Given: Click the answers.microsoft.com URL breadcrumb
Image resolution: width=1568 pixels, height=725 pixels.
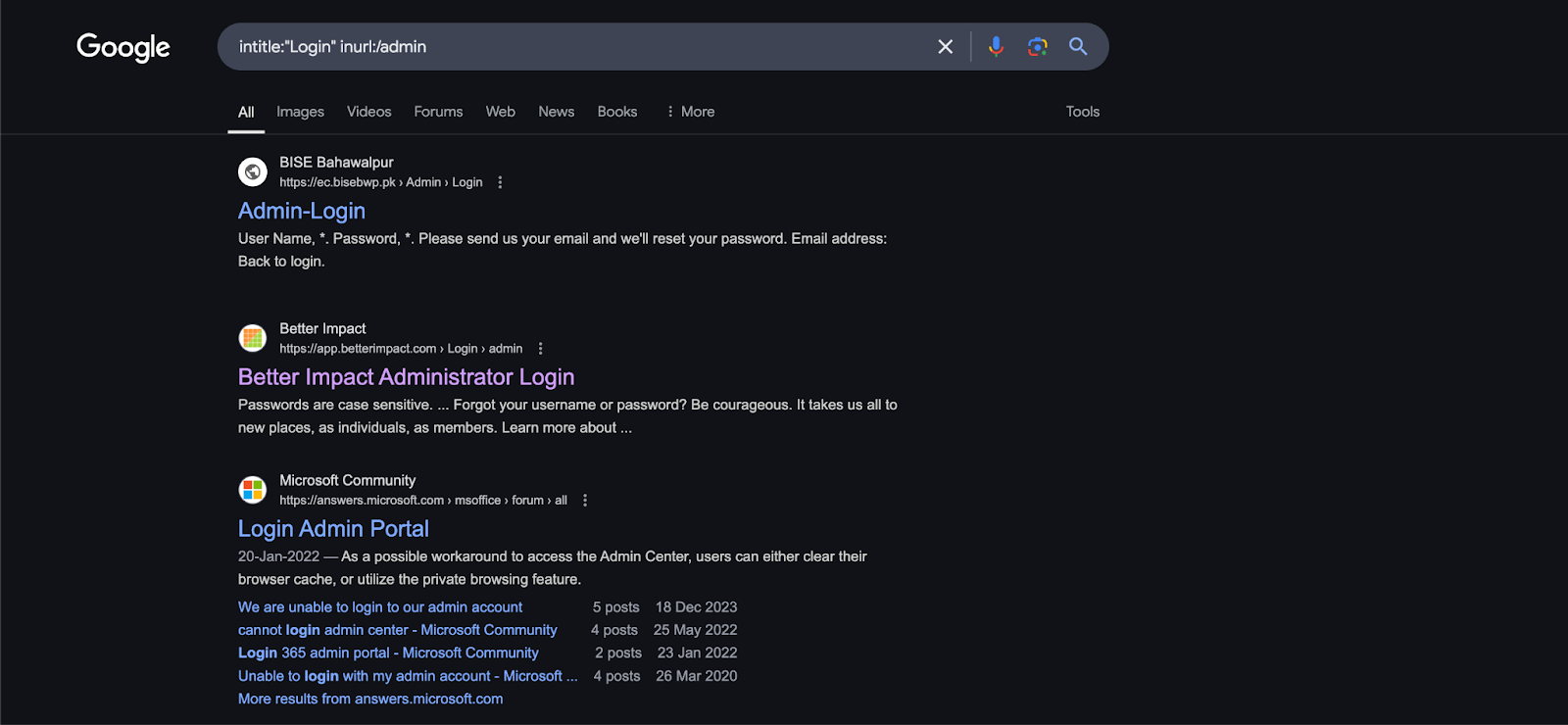Looking at the screenshot, I should coord(423,500).
